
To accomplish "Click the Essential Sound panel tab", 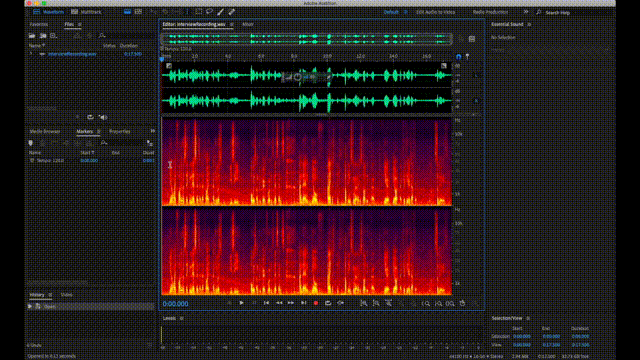I will click(507, 24).
